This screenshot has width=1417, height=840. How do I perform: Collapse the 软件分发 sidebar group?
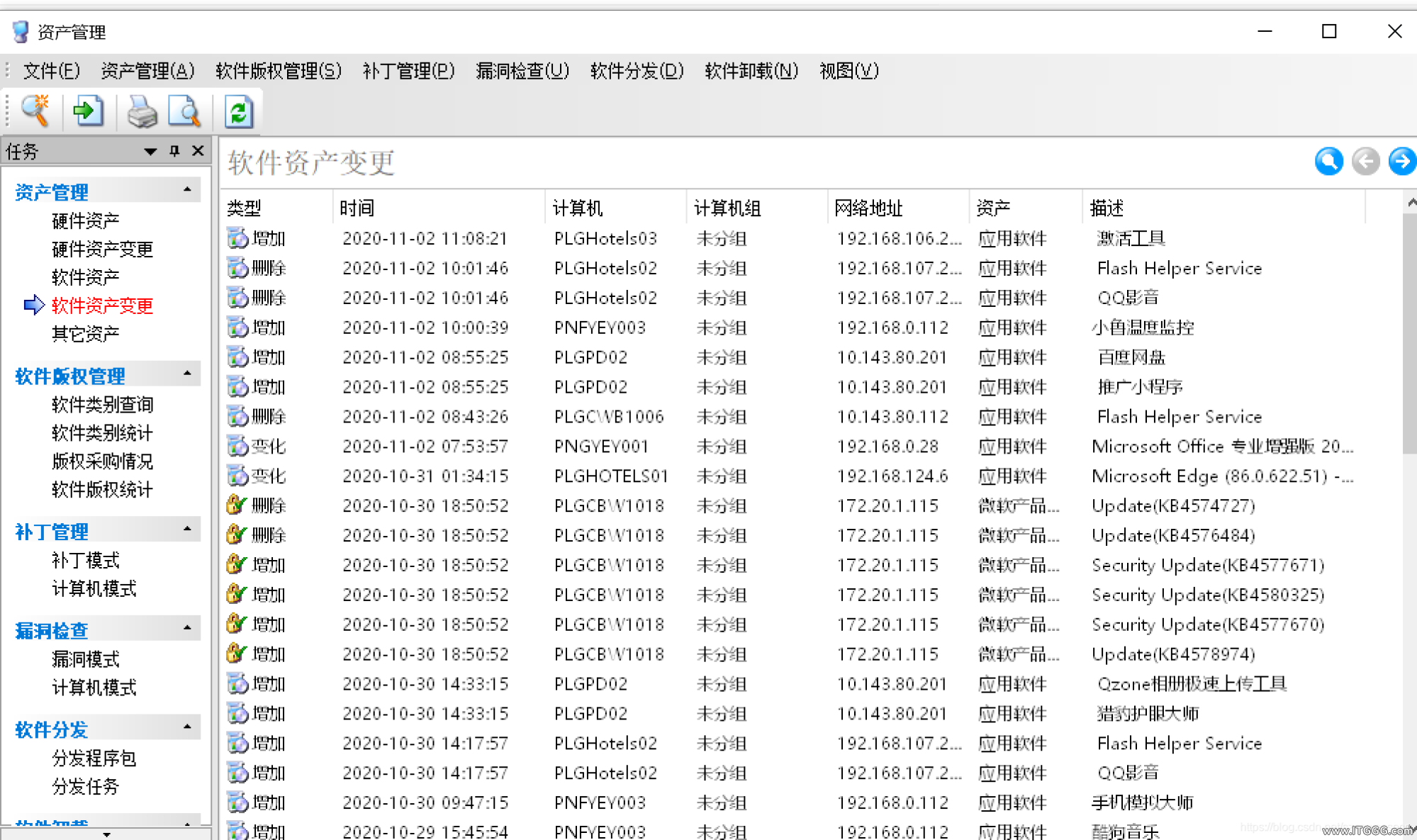(x=187, y=727)
